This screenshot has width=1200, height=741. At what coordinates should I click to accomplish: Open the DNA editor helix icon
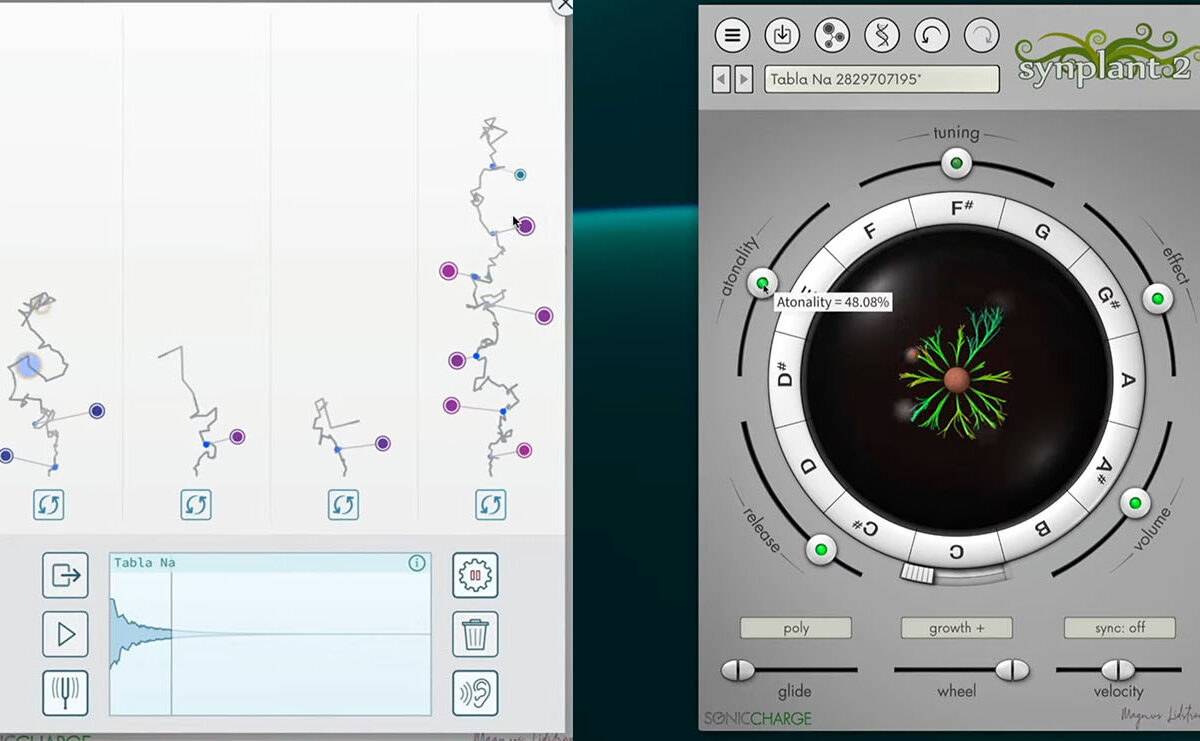[x=881, y=36]
